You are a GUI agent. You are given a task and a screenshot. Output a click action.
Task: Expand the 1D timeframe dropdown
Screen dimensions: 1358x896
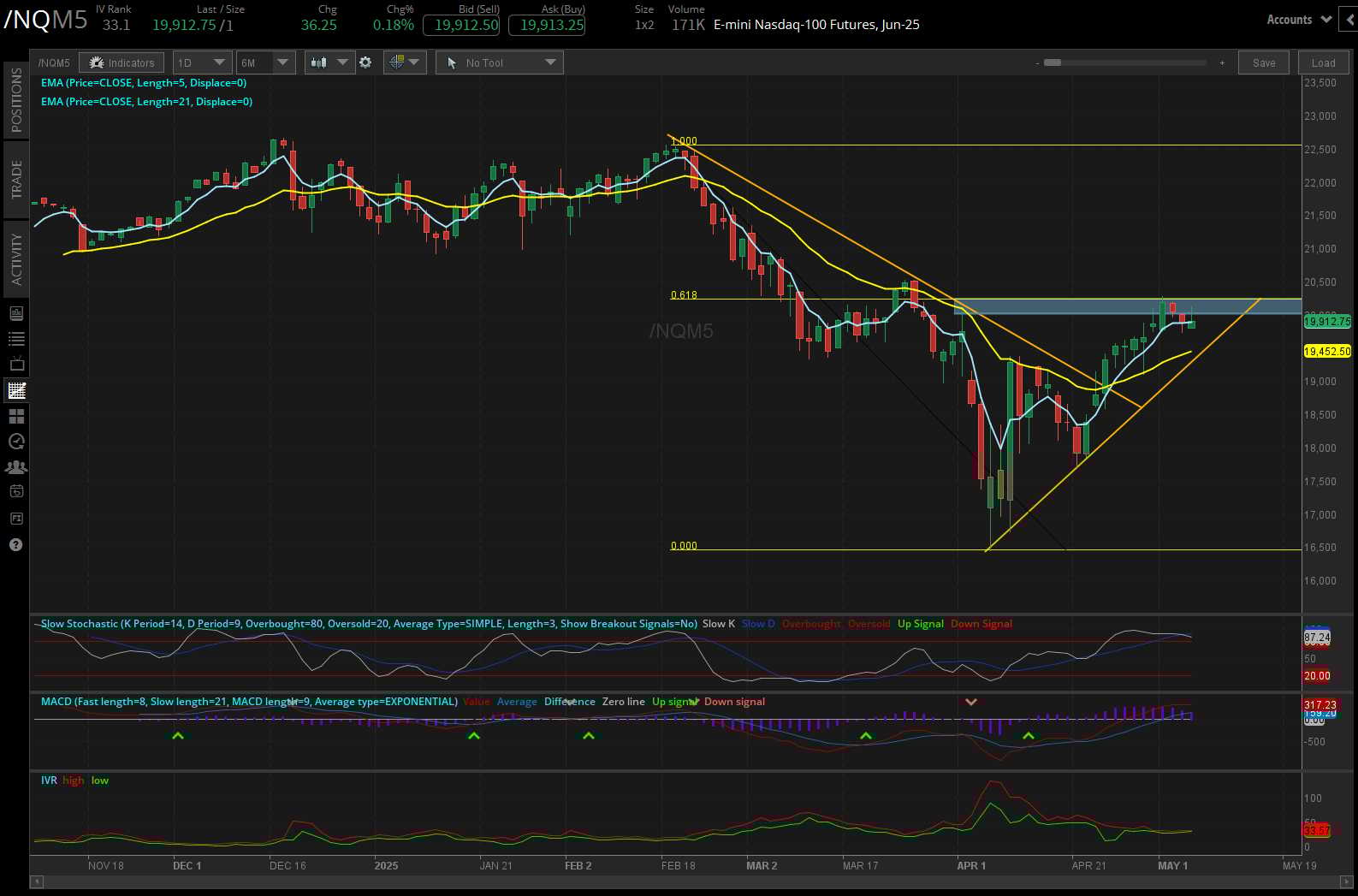pos(220,62)
